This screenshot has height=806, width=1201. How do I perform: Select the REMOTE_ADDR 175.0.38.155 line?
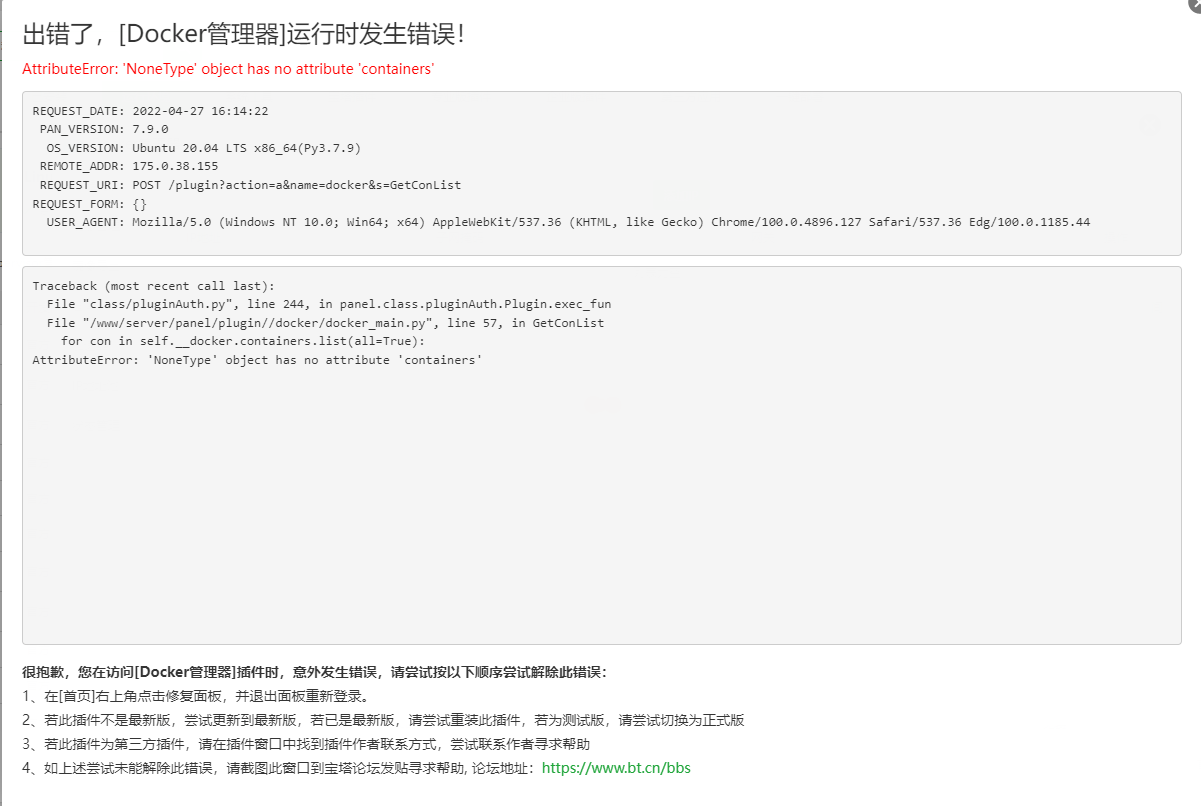point(128,166)
